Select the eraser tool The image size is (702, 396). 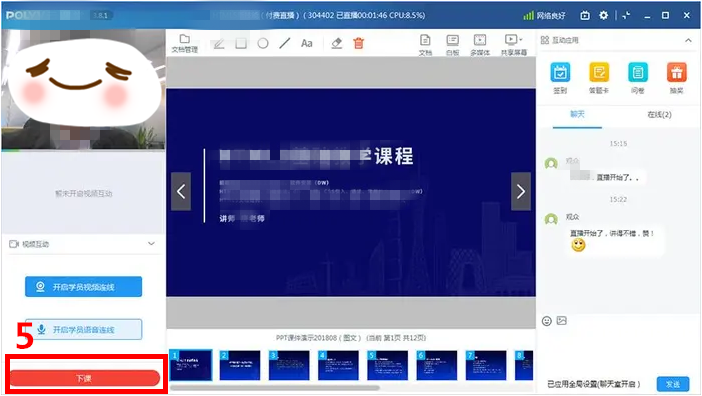tap(336, 43)
